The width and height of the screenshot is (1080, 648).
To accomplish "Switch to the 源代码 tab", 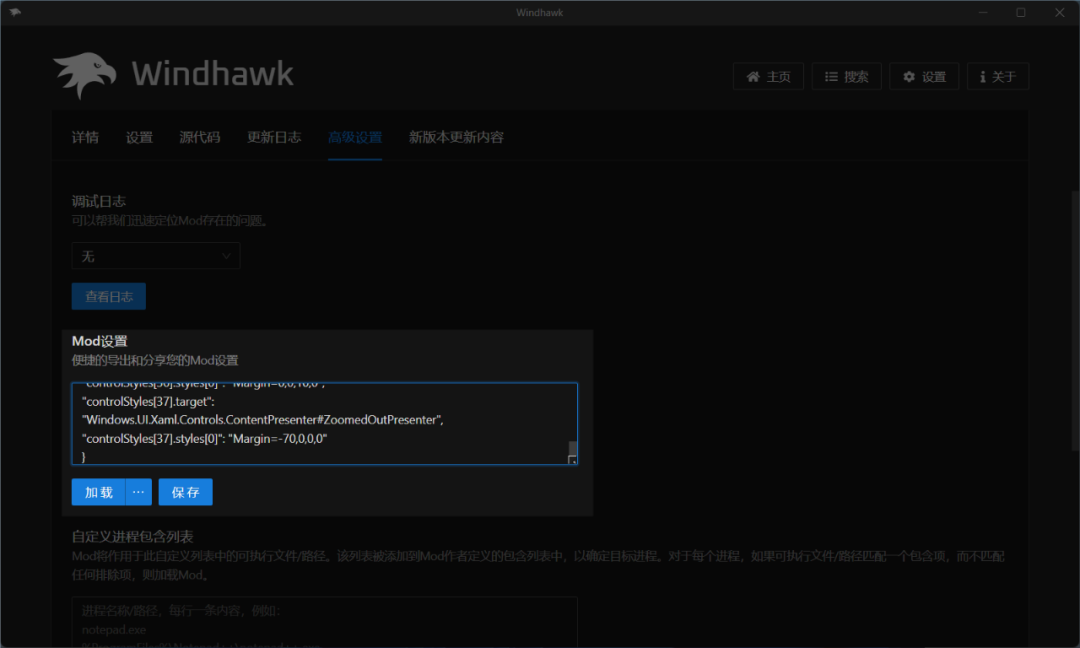I will point(200,137).
